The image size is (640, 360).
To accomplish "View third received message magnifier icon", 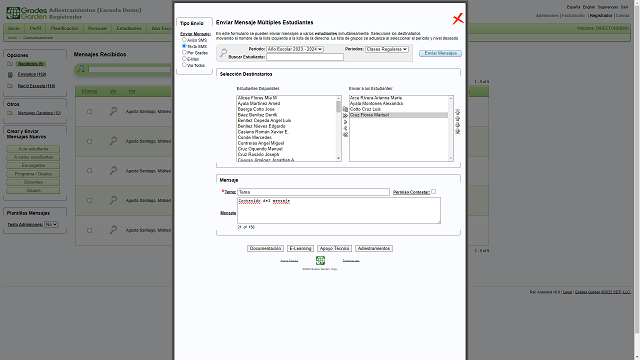I will click(x=113, y=171).
